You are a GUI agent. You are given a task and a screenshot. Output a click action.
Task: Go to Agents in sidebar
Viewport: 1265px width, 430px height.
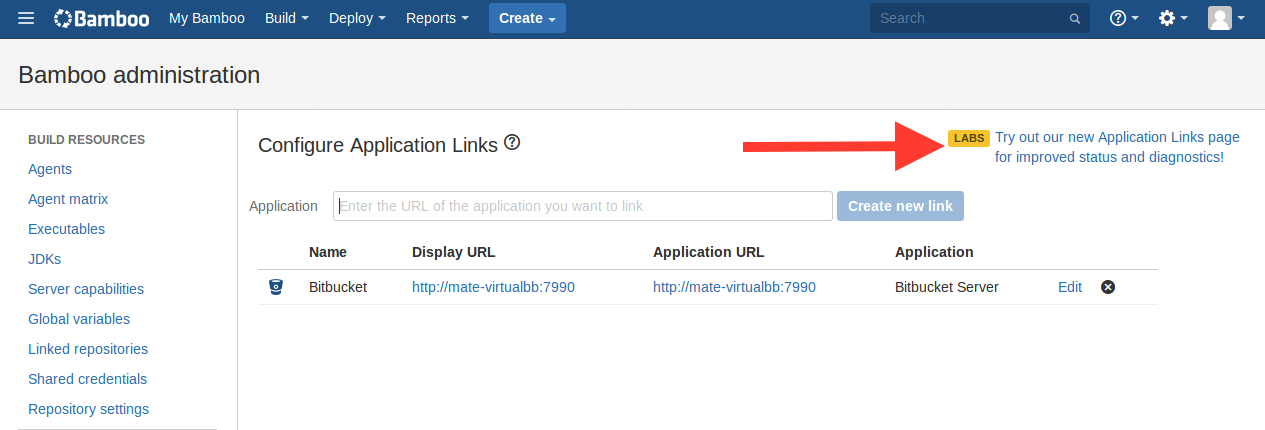(50, 169)
